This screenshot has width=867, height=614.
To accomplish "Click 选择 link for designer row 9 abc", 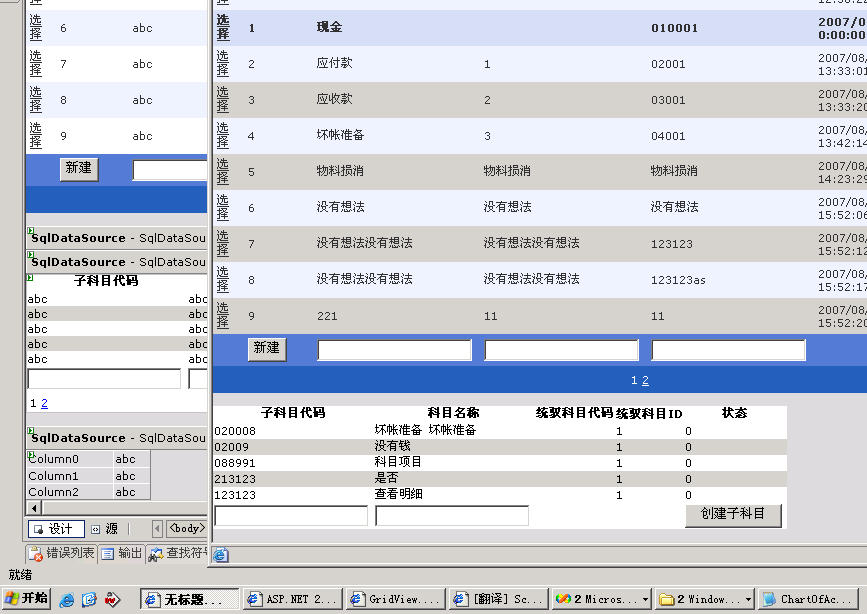I will coord(35,136).
